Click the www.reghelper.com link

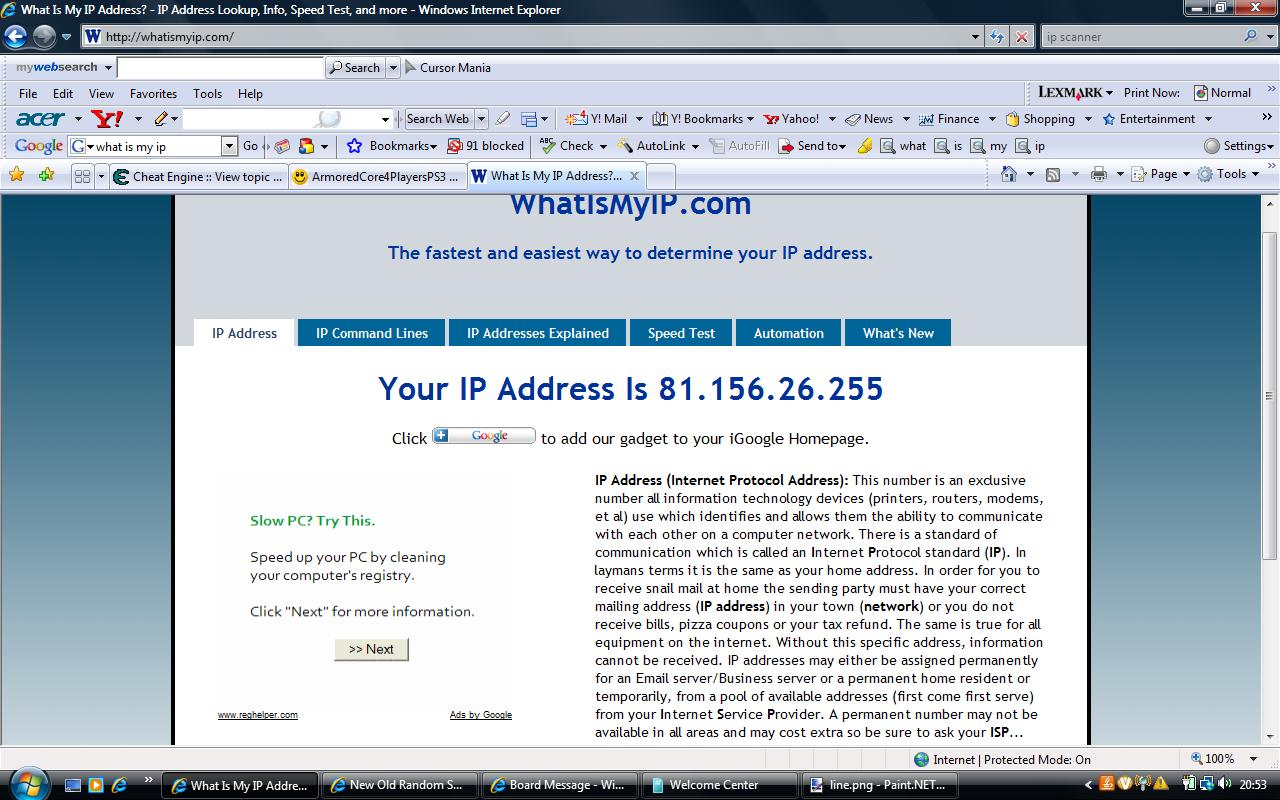[x=258, y=715]
